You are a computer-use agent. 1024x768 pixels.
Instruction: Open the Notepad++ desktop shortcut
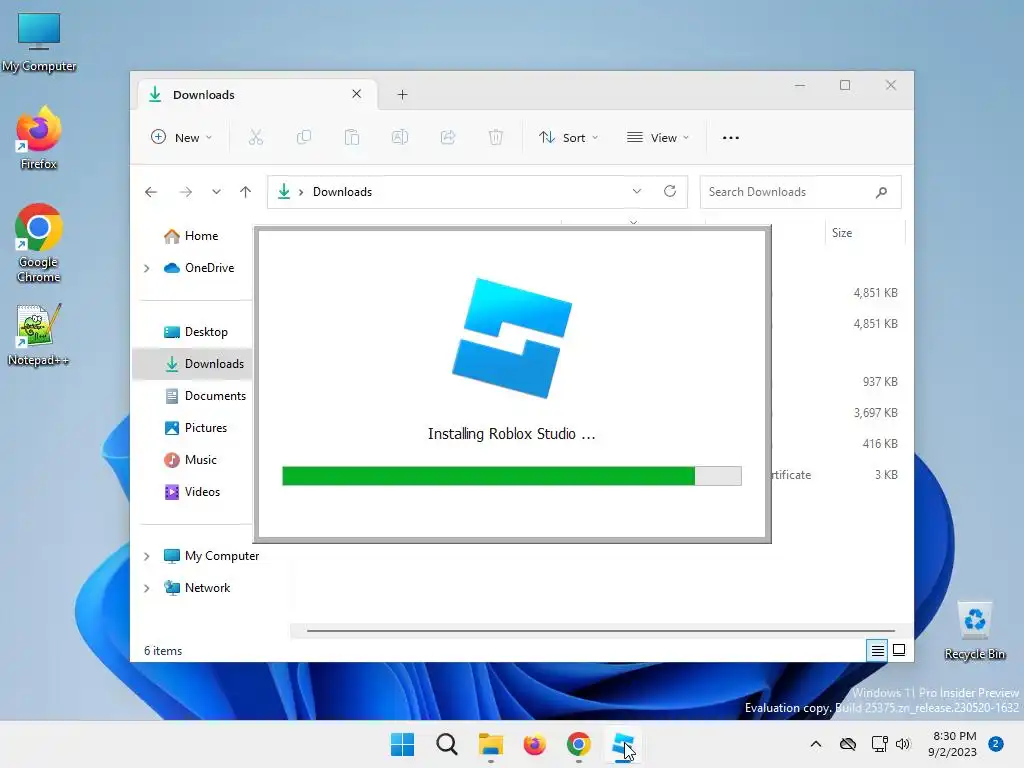(39, 334)
